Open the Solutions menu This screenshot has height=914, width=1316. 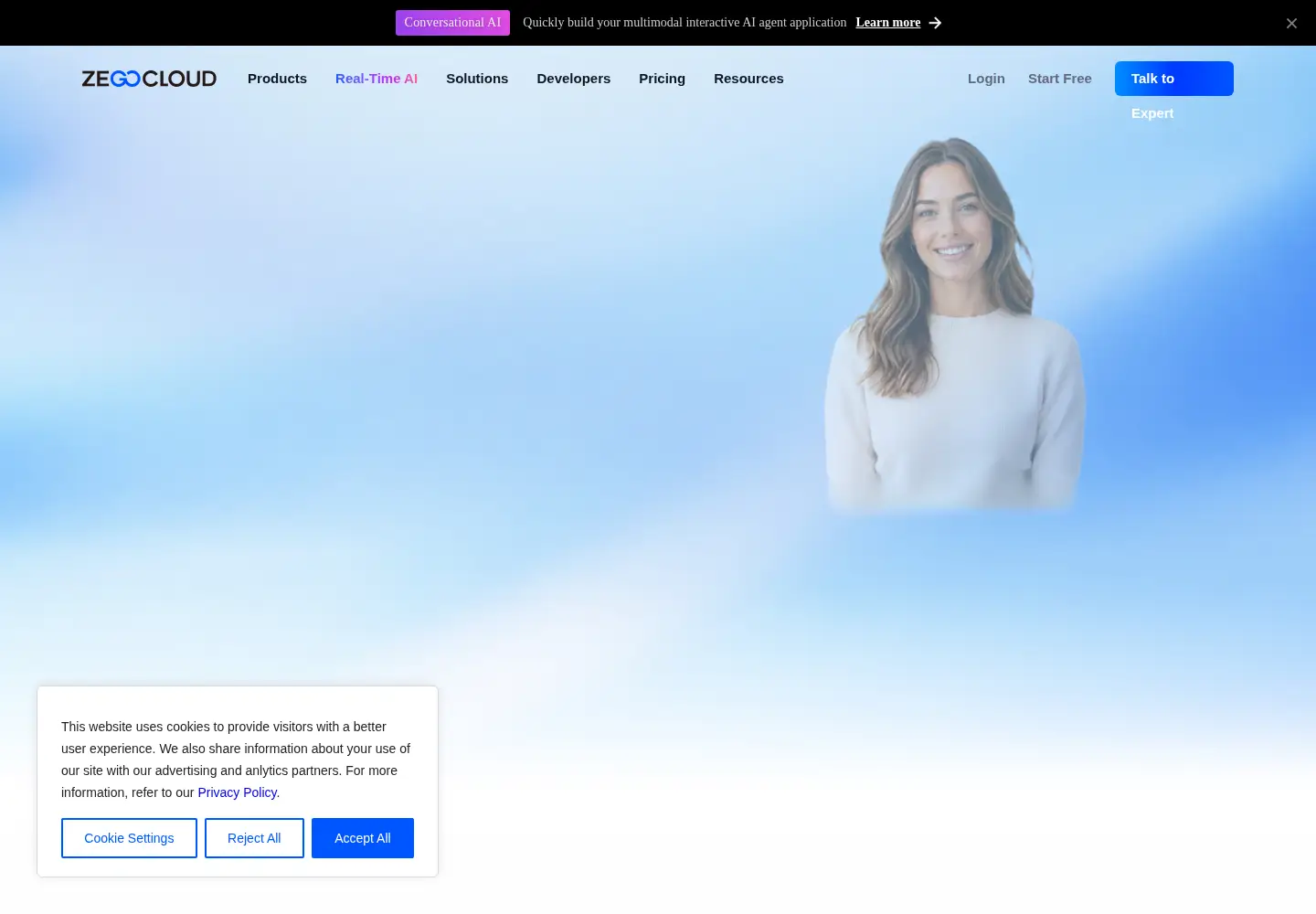[x=477, y=79]
